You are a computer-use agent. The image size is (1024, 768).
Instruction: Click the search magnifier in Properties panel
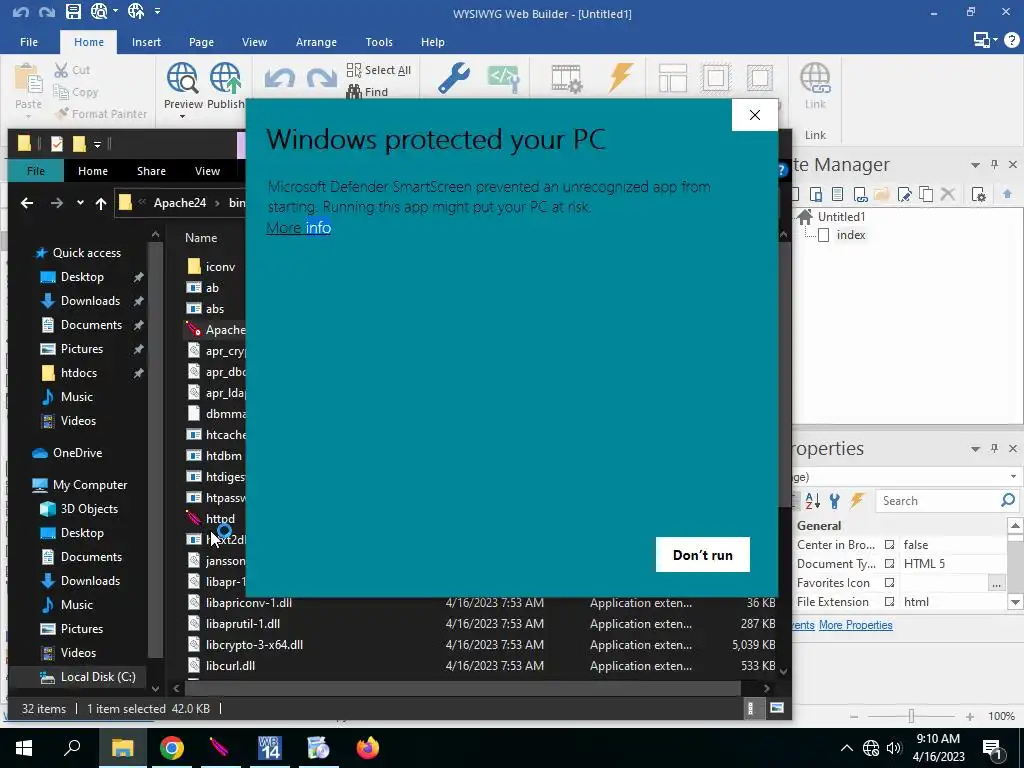1008,501
